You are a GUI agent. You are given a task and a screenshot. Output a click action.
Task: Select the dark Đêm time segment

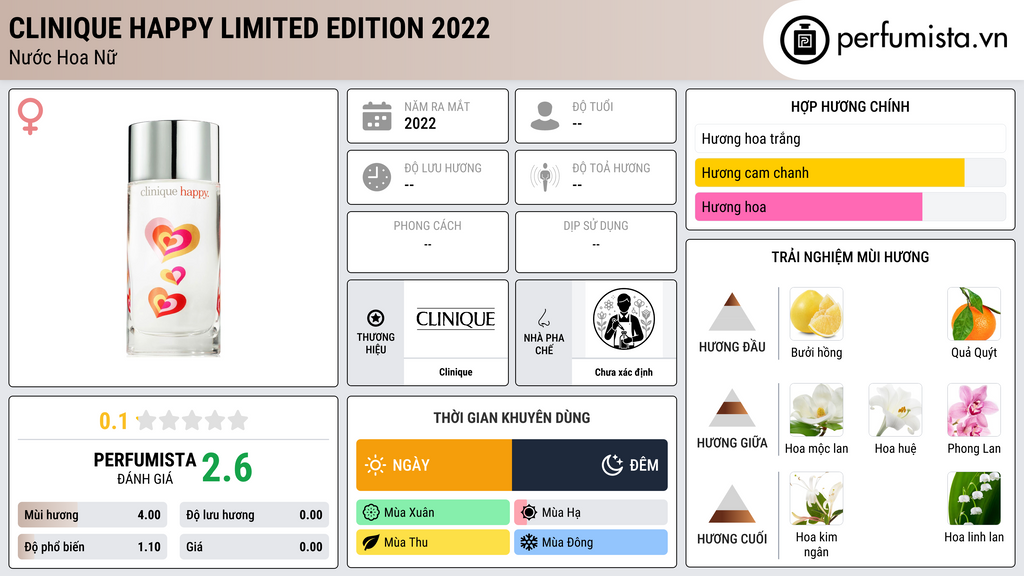point(590,465)
